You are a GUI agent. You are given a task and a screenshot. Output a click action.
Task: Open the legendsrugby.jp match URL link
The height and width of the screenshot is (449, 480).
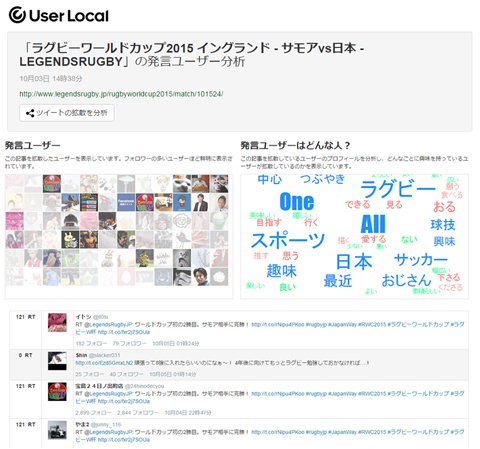121,94
